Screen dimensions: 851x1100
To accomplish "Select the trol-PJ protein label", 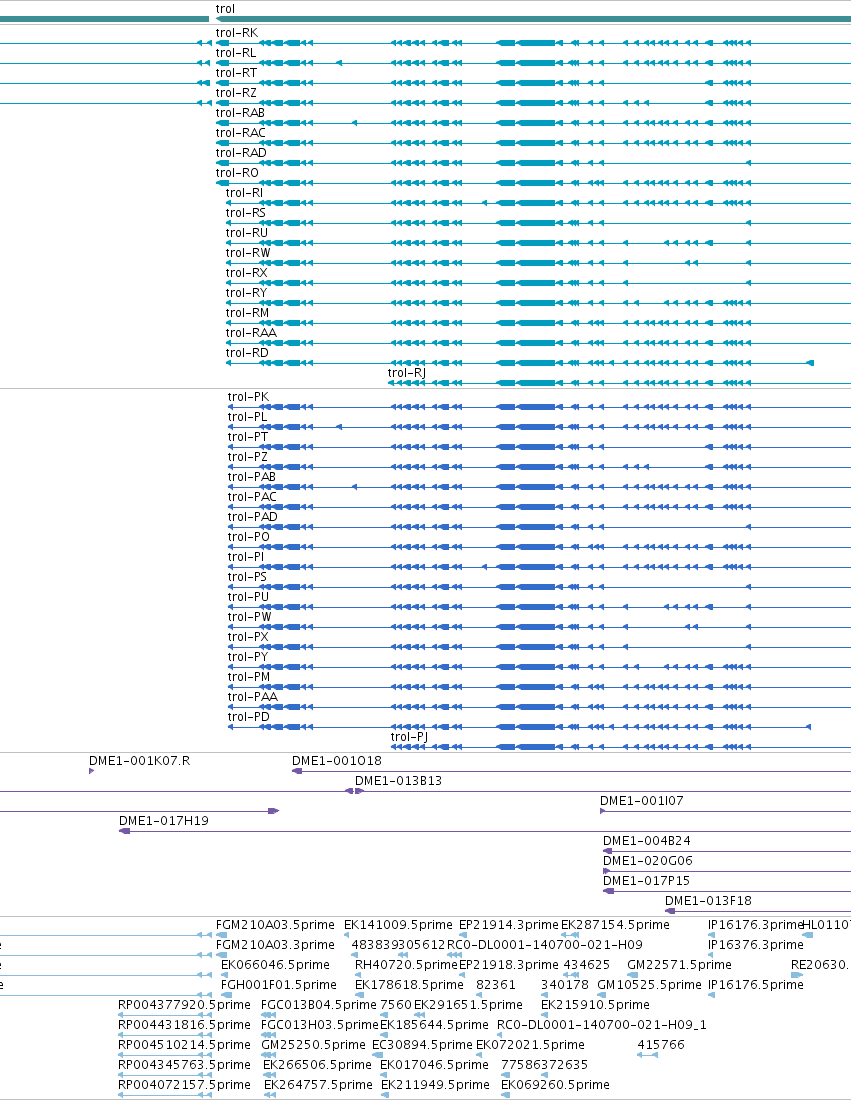I will (x=409, y=737).
